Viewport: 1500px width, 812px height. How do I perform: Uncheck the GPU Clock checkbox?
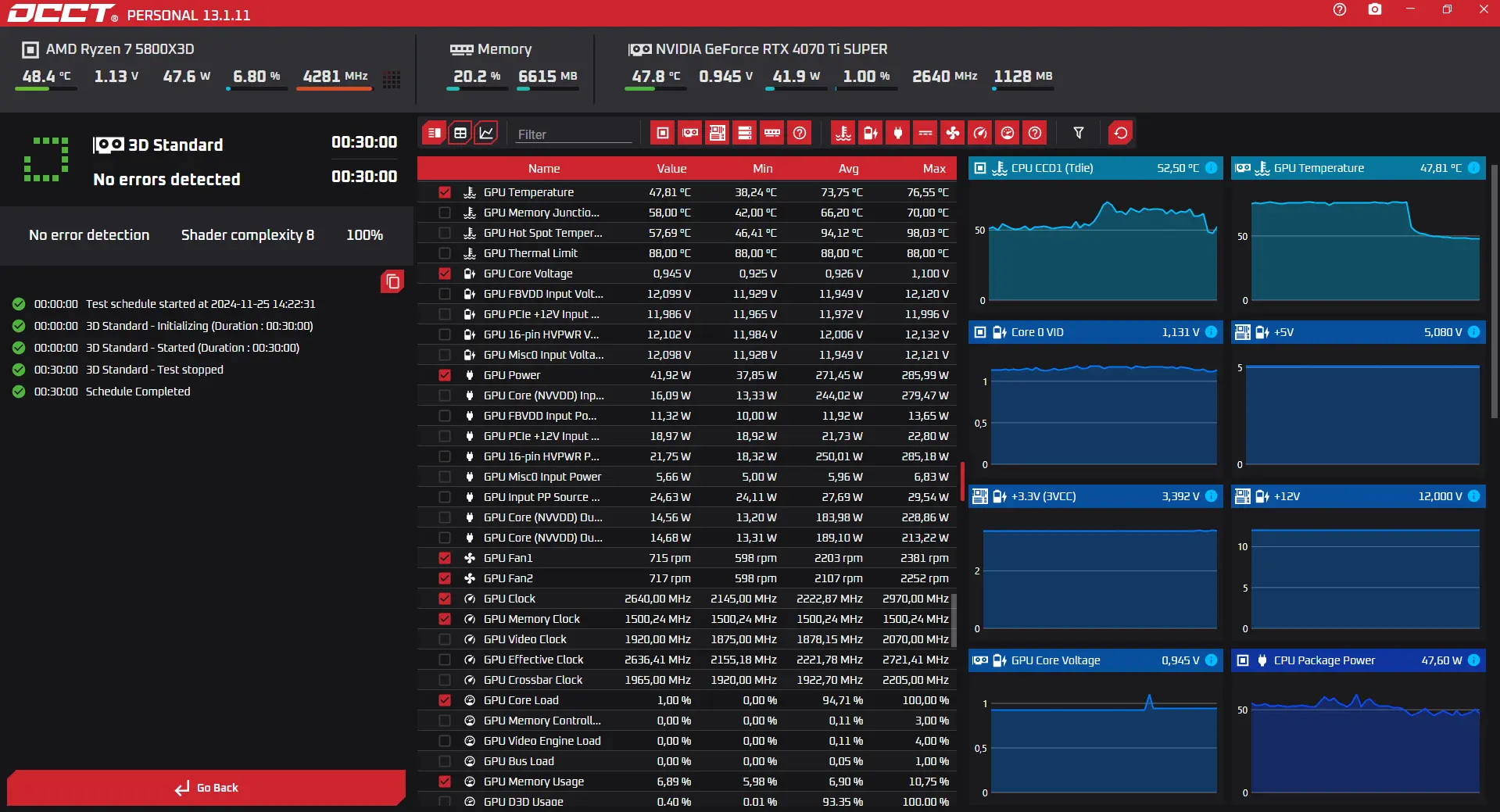(445, 599)
